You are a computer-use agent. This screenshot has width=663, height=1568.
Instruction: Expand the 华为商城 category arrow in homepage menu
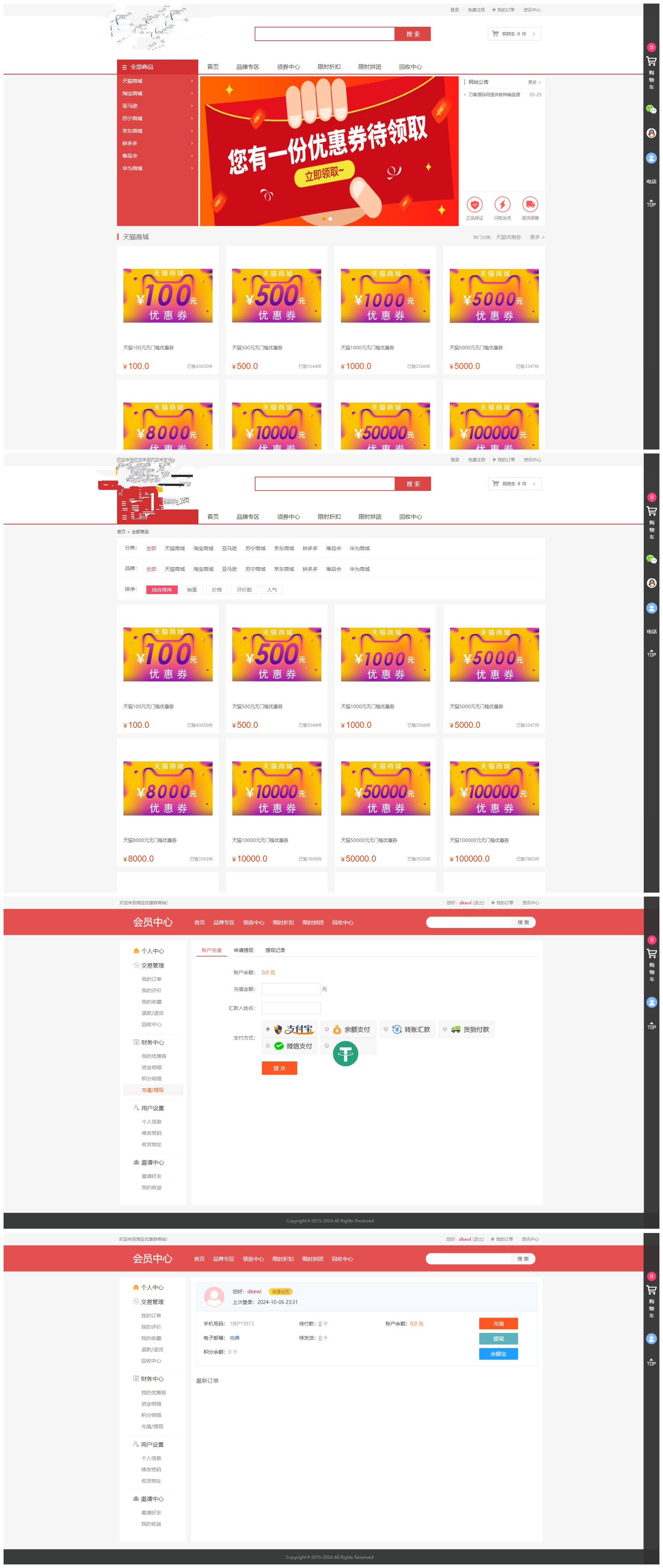coord(192,168)
